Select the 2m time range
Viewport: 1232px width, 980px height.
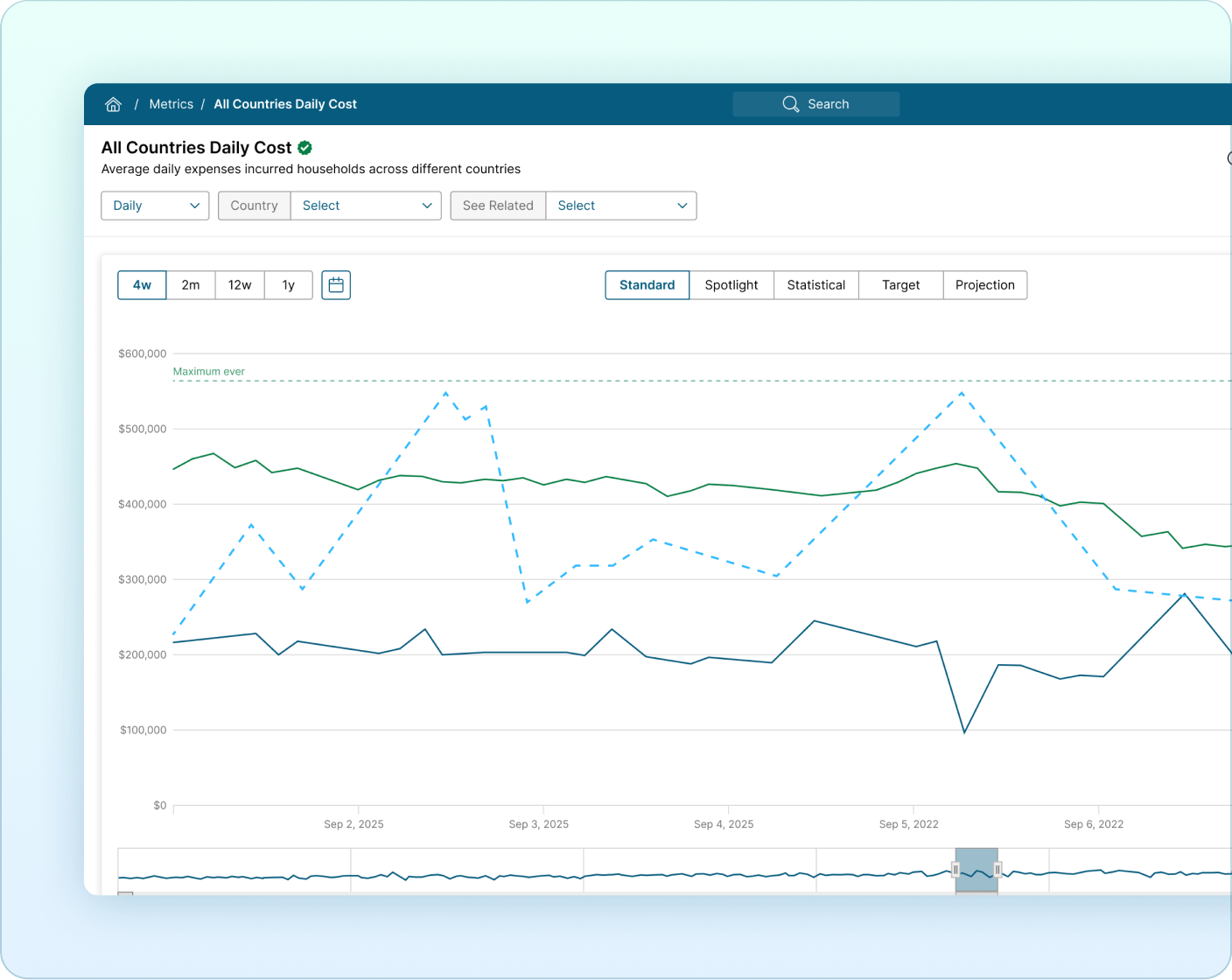(191, 284)
